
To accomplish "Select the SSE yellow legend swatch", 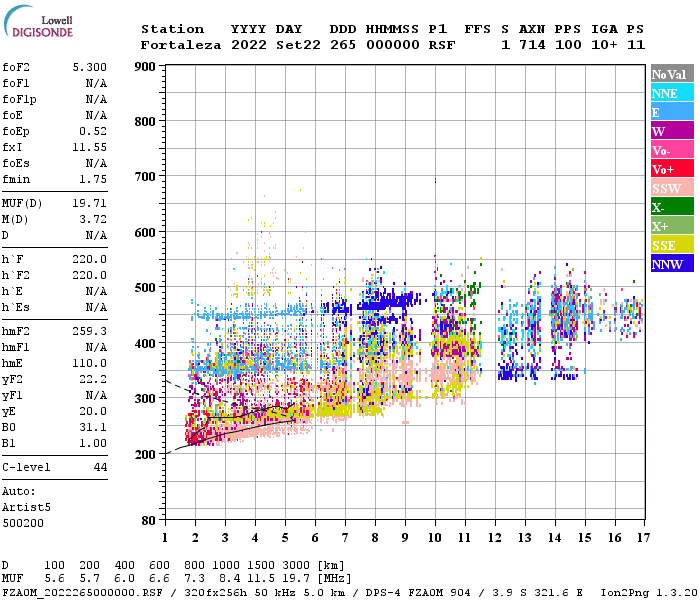I will tap(672, 245).
